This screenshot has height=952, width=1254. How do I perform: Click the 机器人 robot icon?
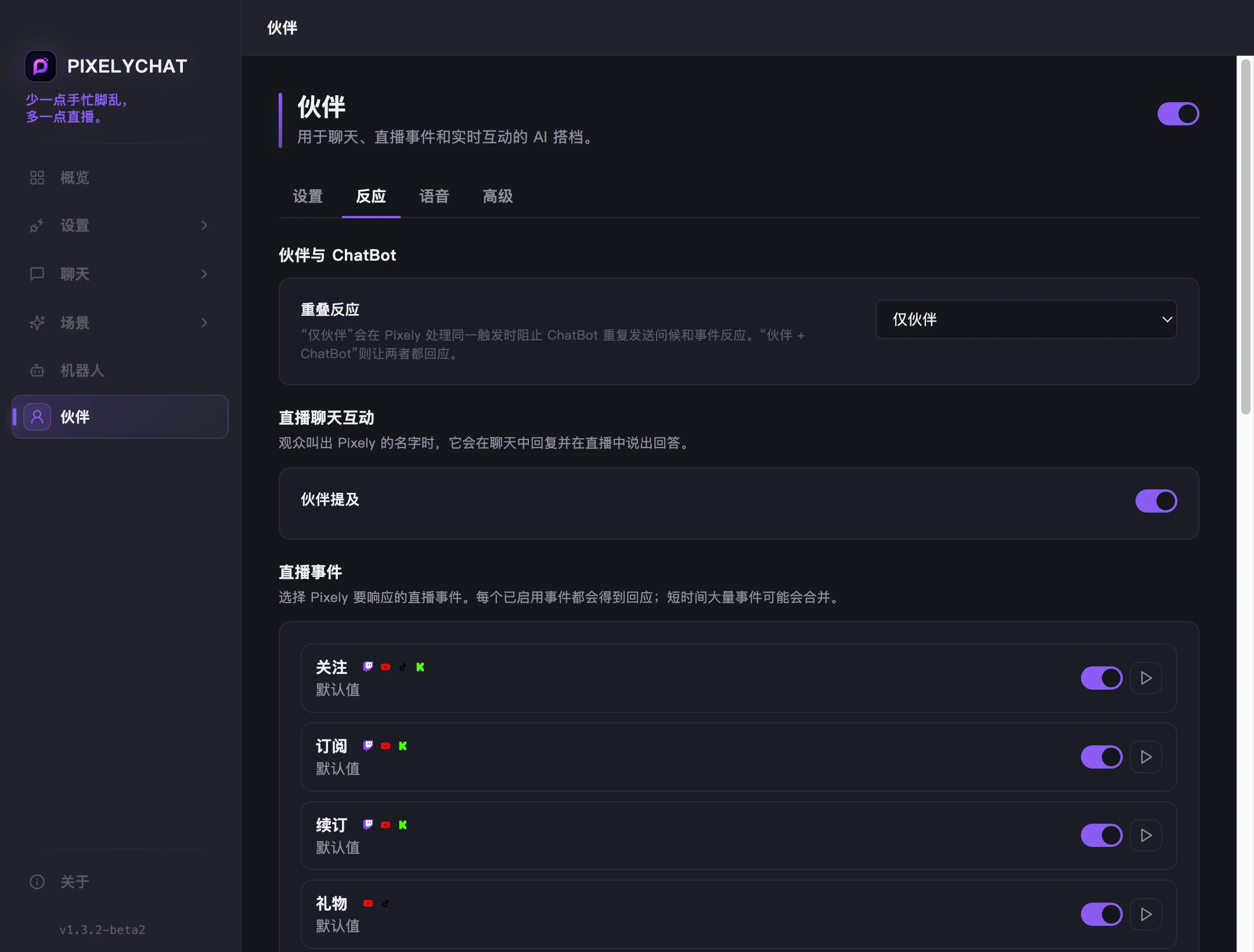[x=37, y=370]
